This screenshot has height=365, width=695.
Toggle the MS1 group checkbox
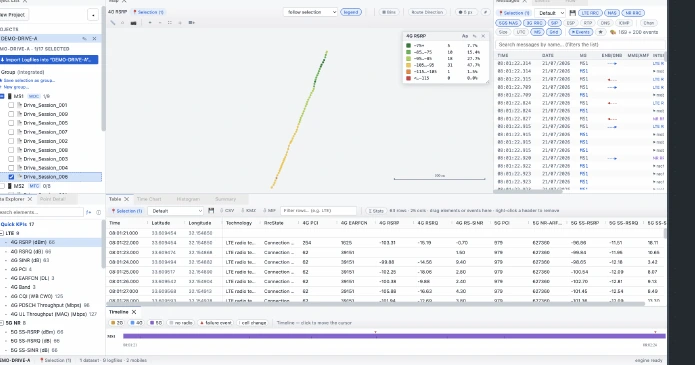coord(2,96)
